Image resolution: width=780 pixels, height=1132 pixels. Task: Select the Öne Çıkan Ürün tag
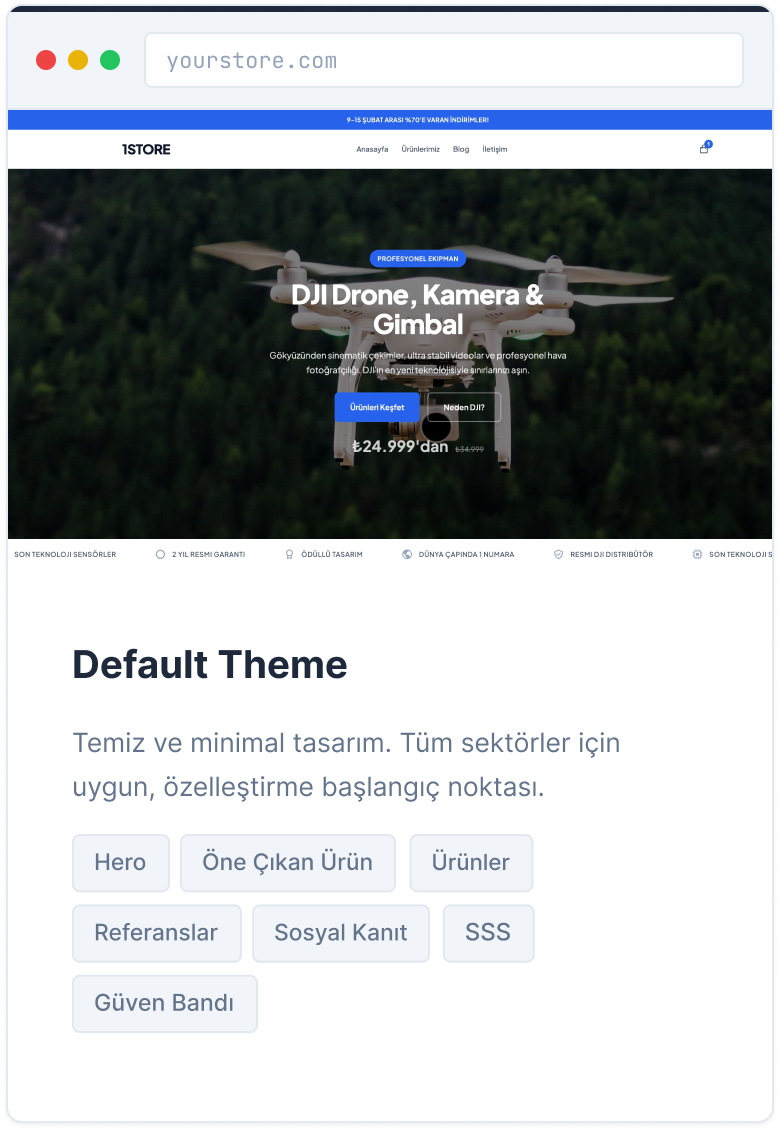coord(287,863)
